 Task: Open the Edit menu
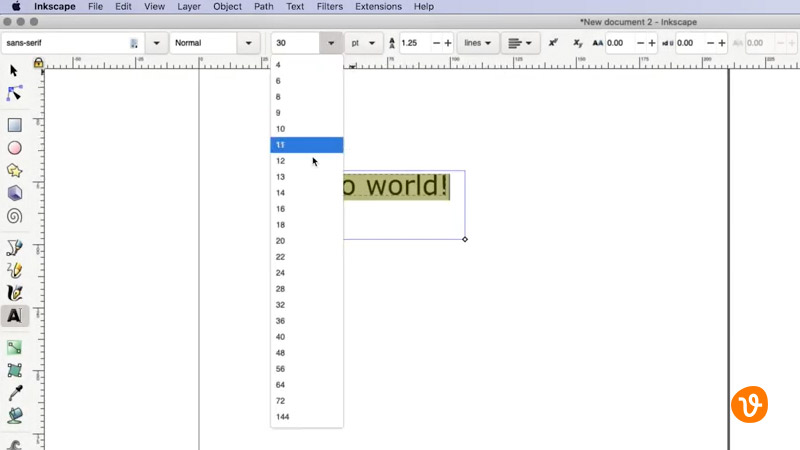coord(123,7)
